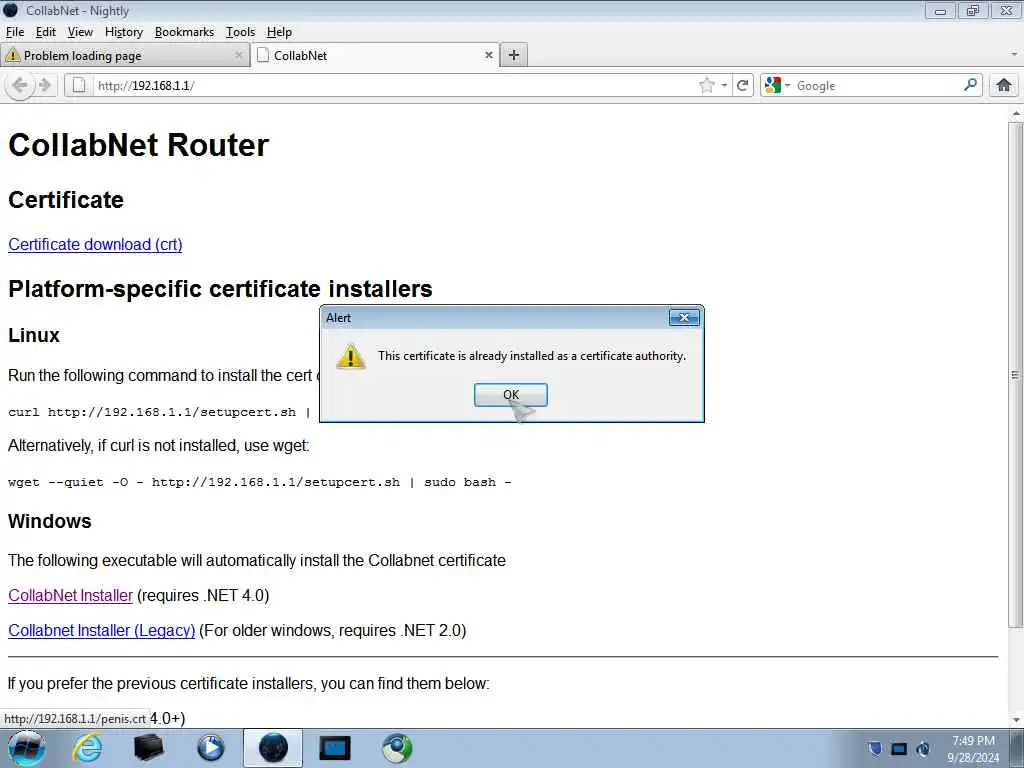1024x768 pixels.
Task: Close the Alert dialog with X
Action: point(684,317)
